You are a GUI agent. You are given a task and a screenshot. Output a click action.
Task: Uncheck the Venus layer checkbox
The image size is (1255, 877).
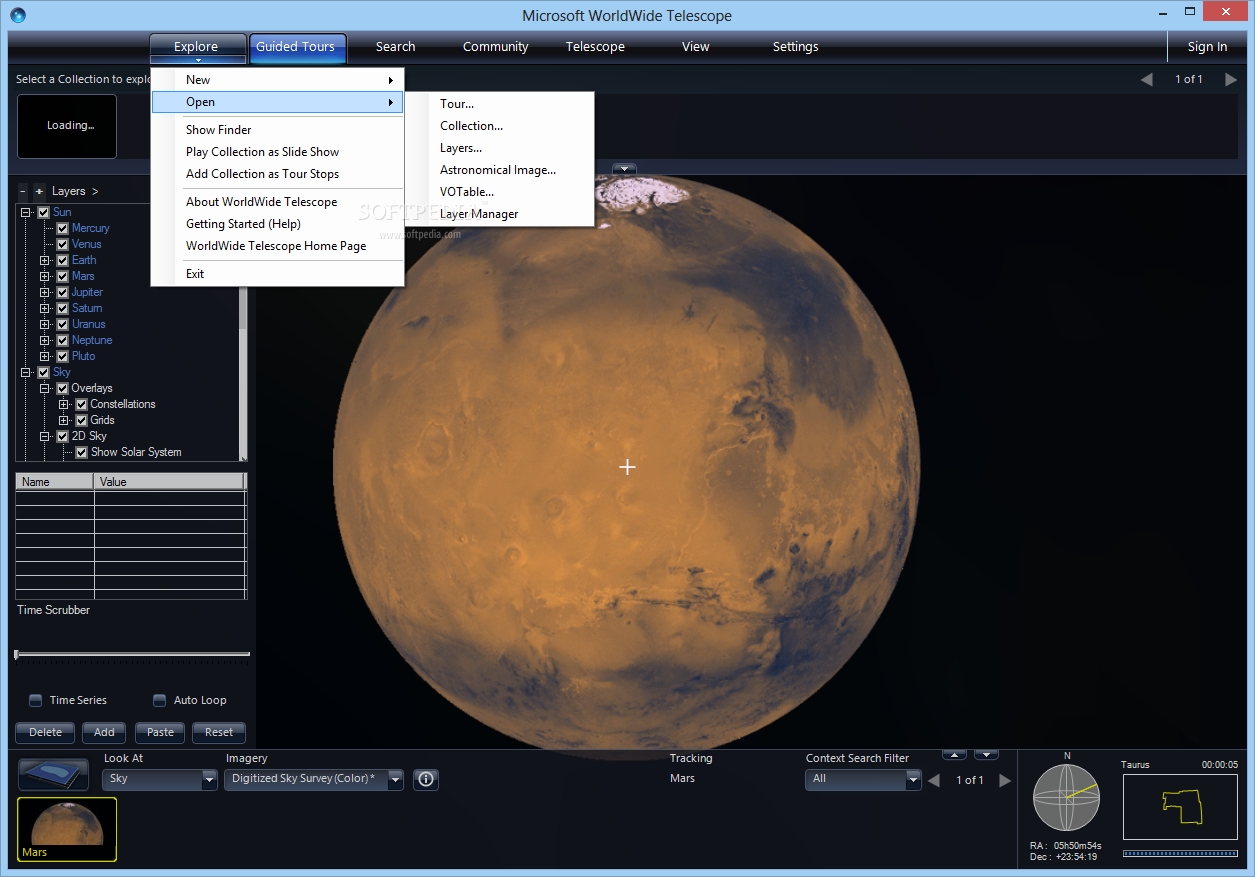pyautogui.click(x=62, y=244)
